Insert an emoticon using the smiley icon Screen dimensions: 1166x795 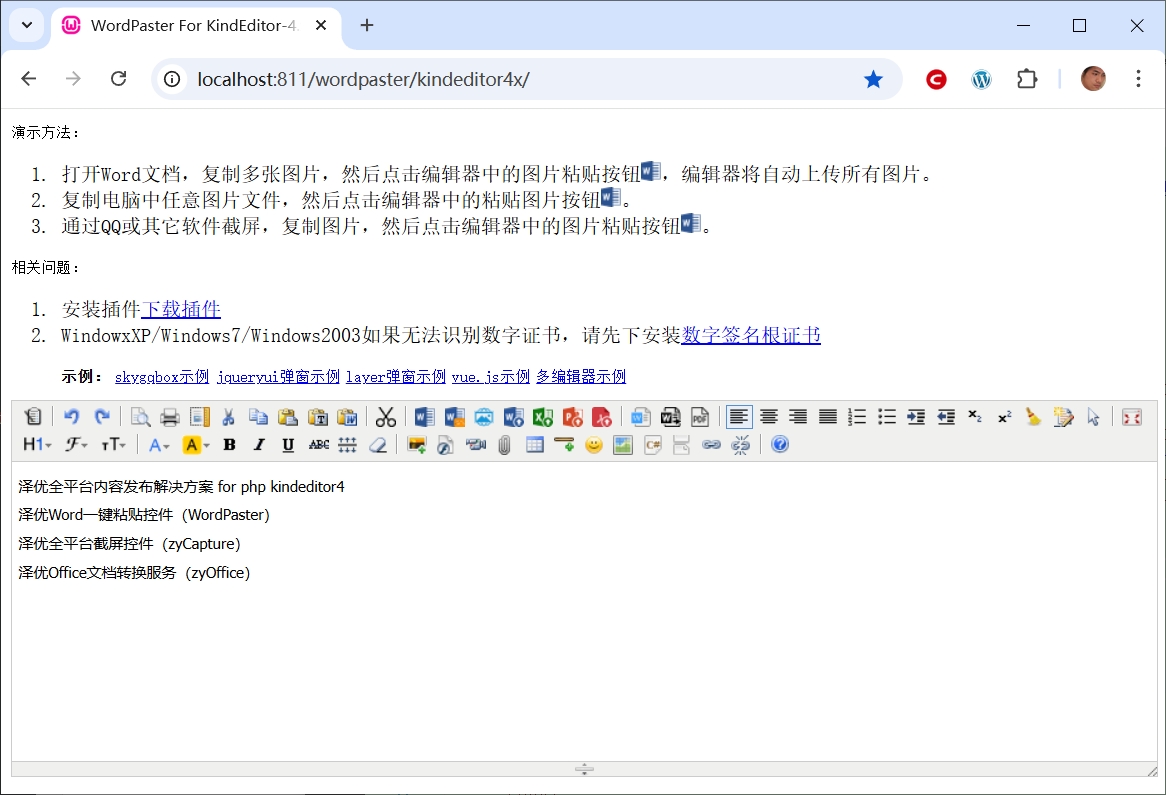[594, 445]
